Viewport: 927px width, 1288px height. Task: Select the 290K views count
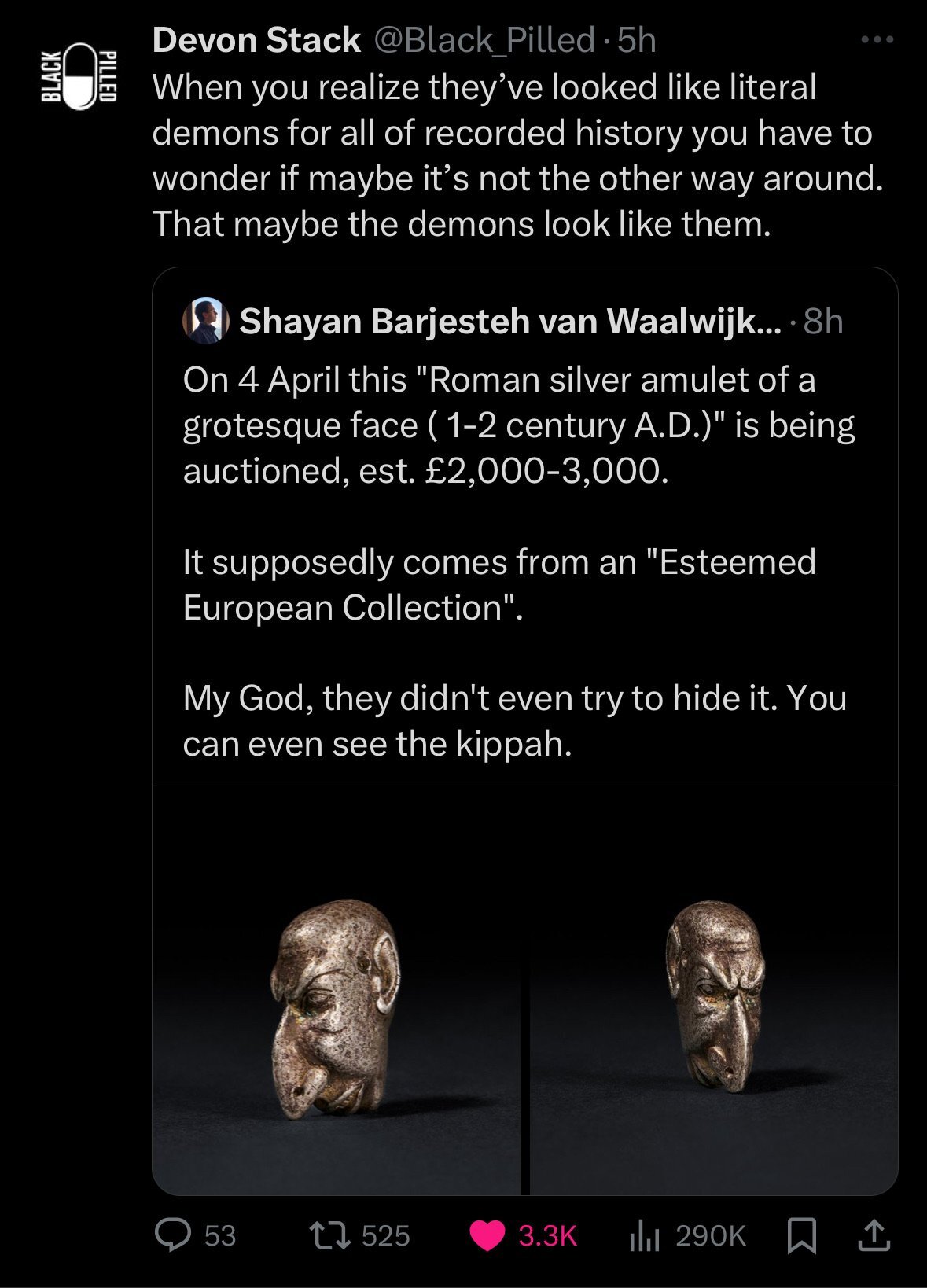[711, 1235]
